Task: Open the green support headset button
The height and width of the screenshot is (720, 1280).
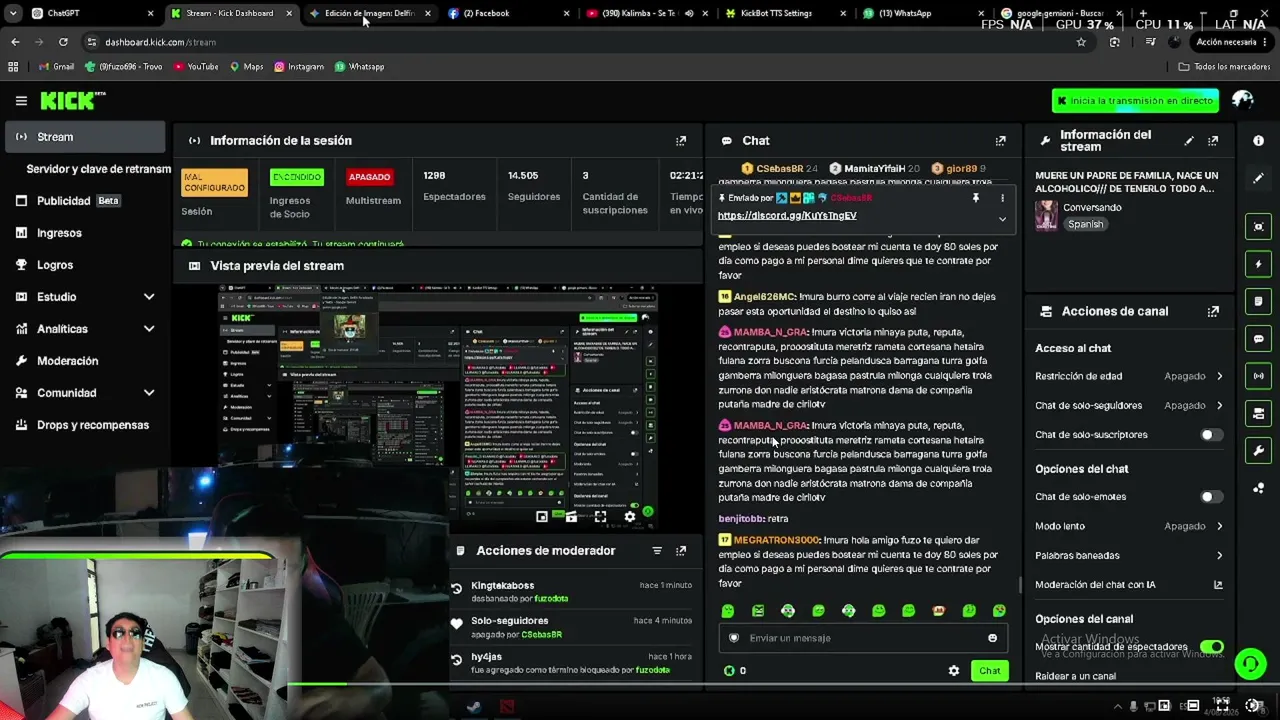Action: point(1249,663)
